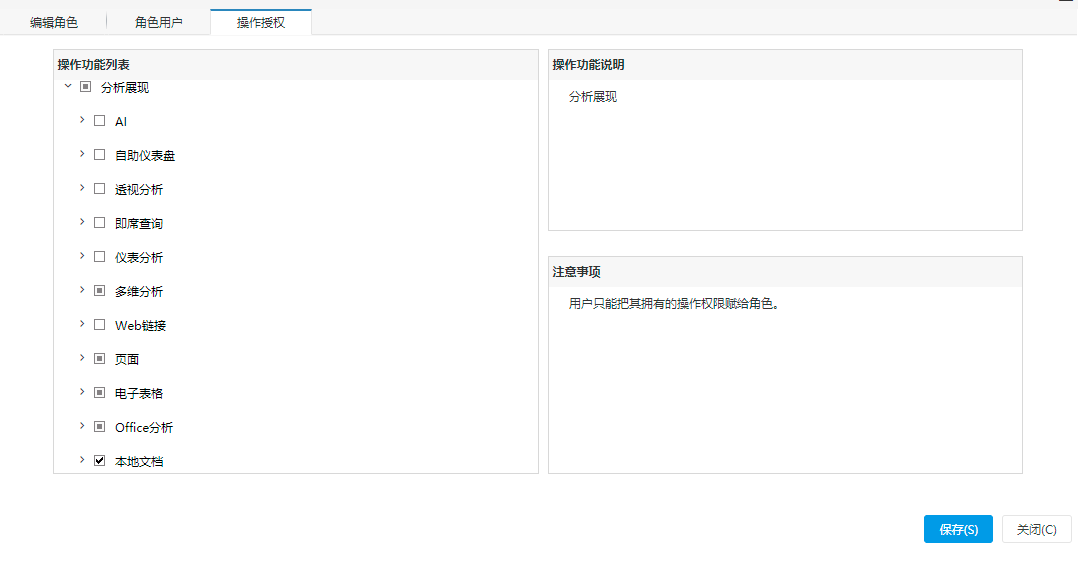Click the 分析展现 description text

[593, 97]
